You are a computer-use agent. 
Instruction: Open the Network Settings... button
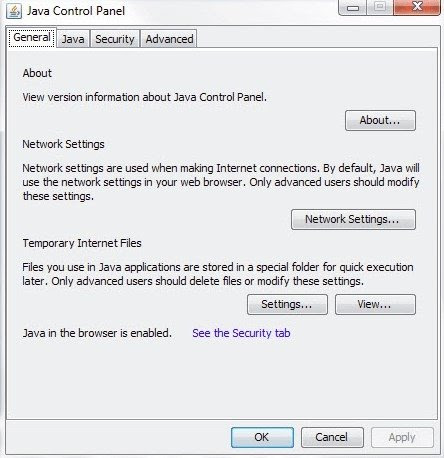353,219
